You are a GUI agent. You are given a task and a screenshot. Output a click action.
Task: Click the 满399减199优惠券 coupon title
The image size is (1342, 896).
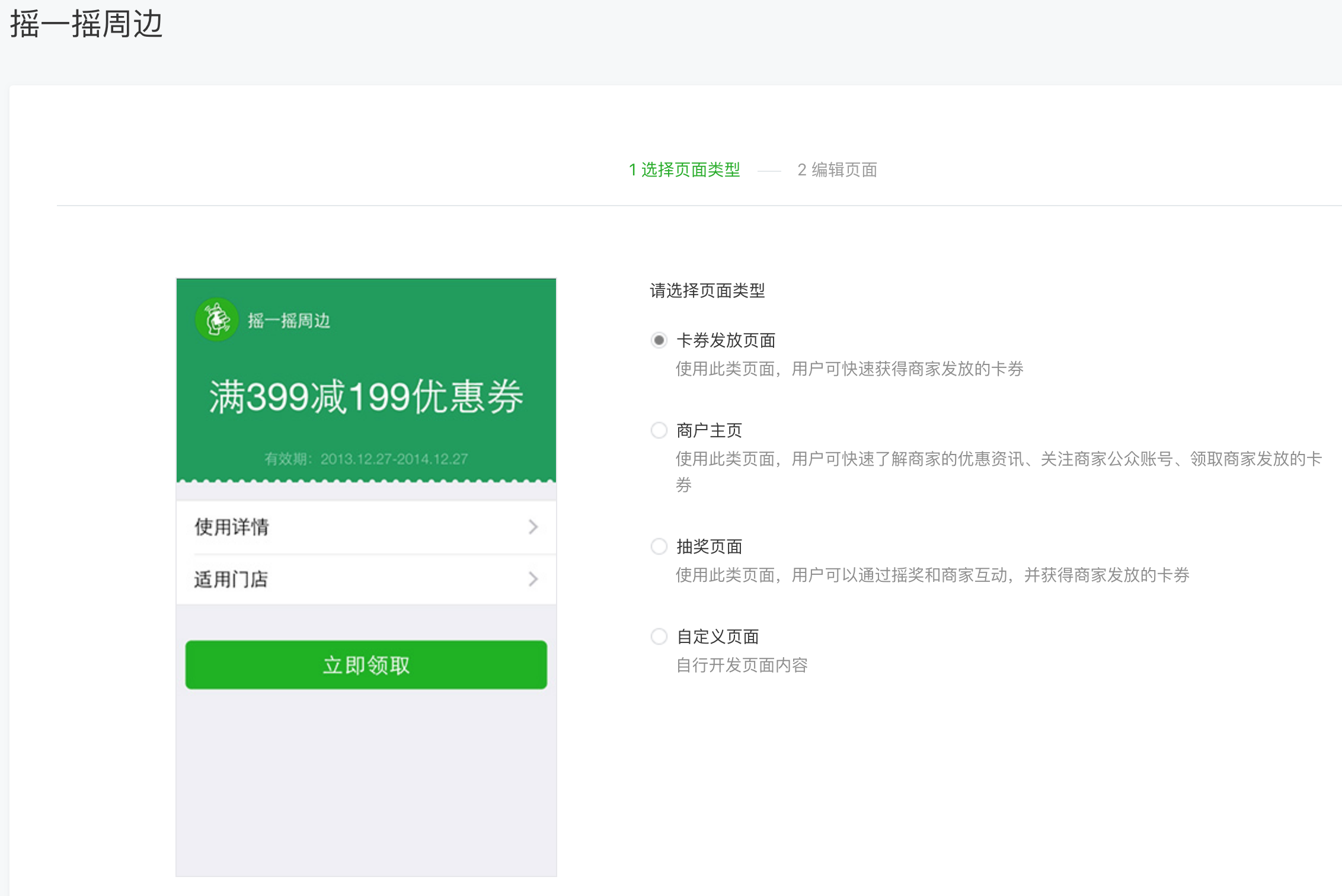pyautogui.click(x=366, y=396)
